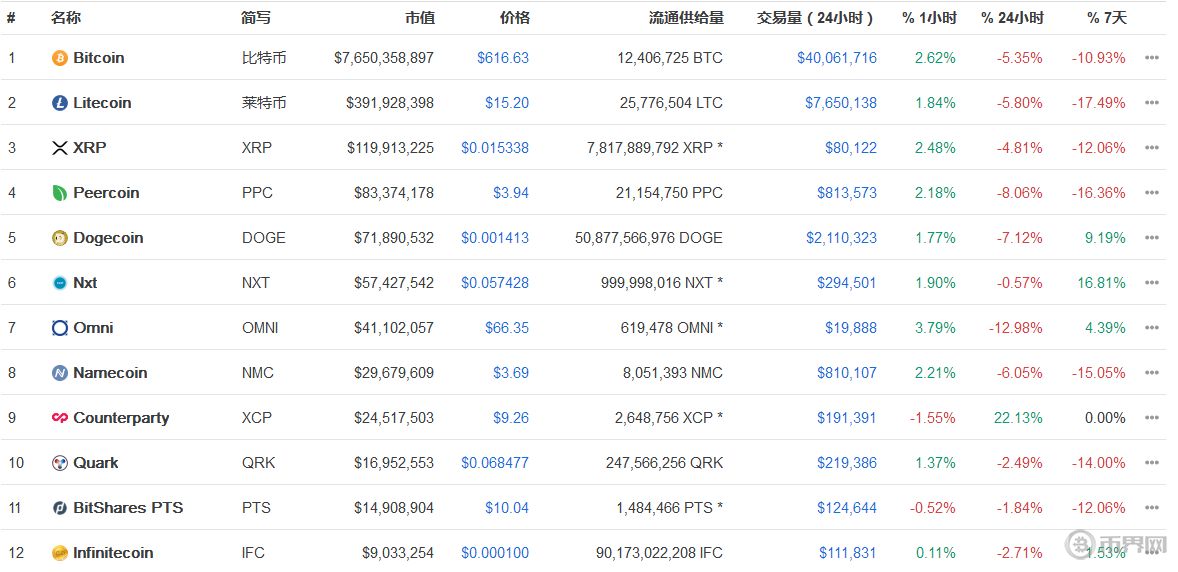Sort by the 价格 column header
1178x572 pixels.
(x=514, y=18)
